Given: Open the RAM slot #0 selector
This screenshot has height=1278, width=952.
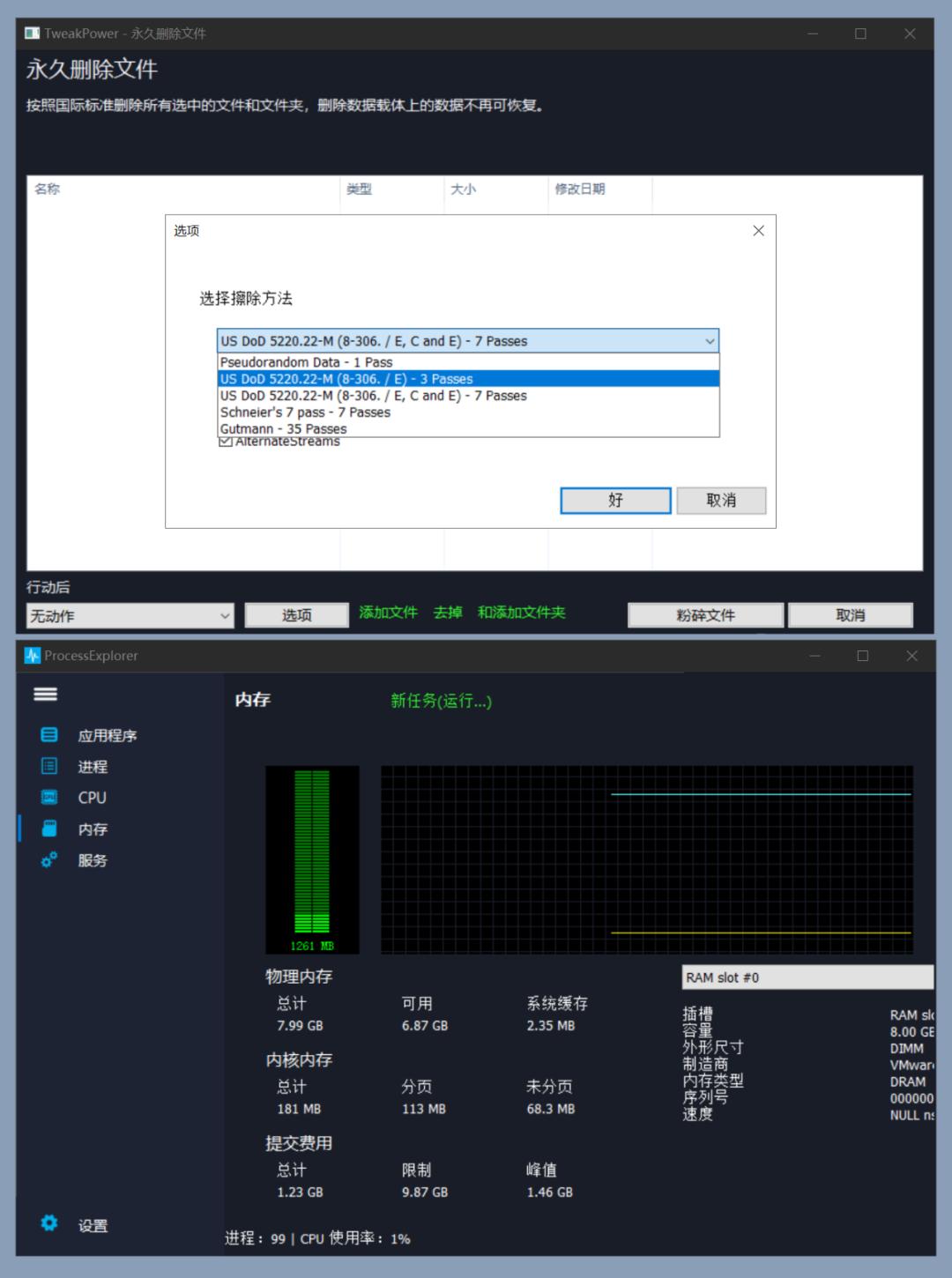Looking at the screenshot, I should 807,977.
